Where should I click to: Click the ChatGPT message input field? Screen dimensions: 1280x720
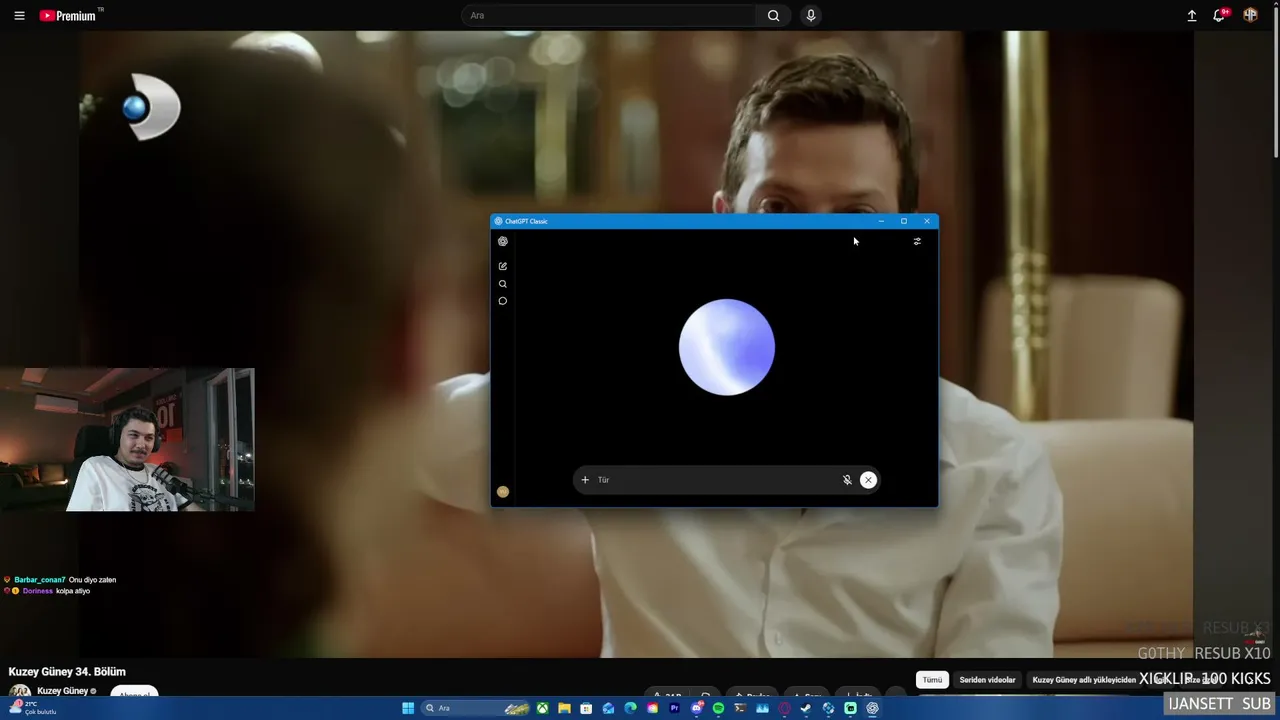click(716, 480)
